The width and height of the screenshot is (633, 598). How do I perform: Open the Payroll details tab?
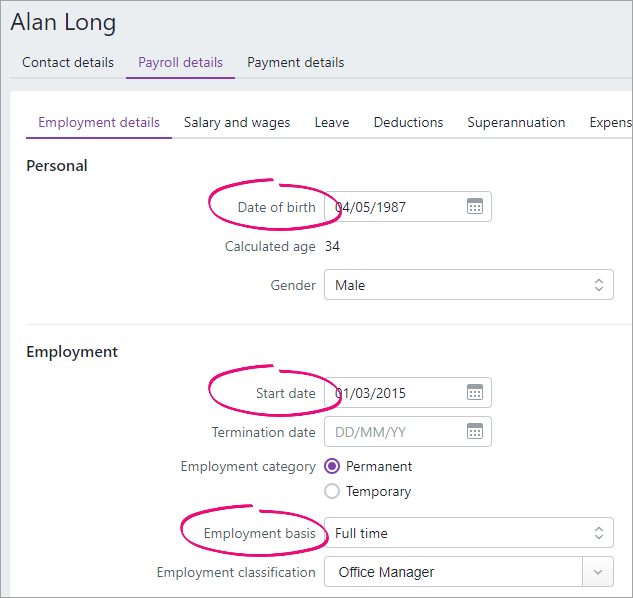pyautogui.click(x=180, y=63)
